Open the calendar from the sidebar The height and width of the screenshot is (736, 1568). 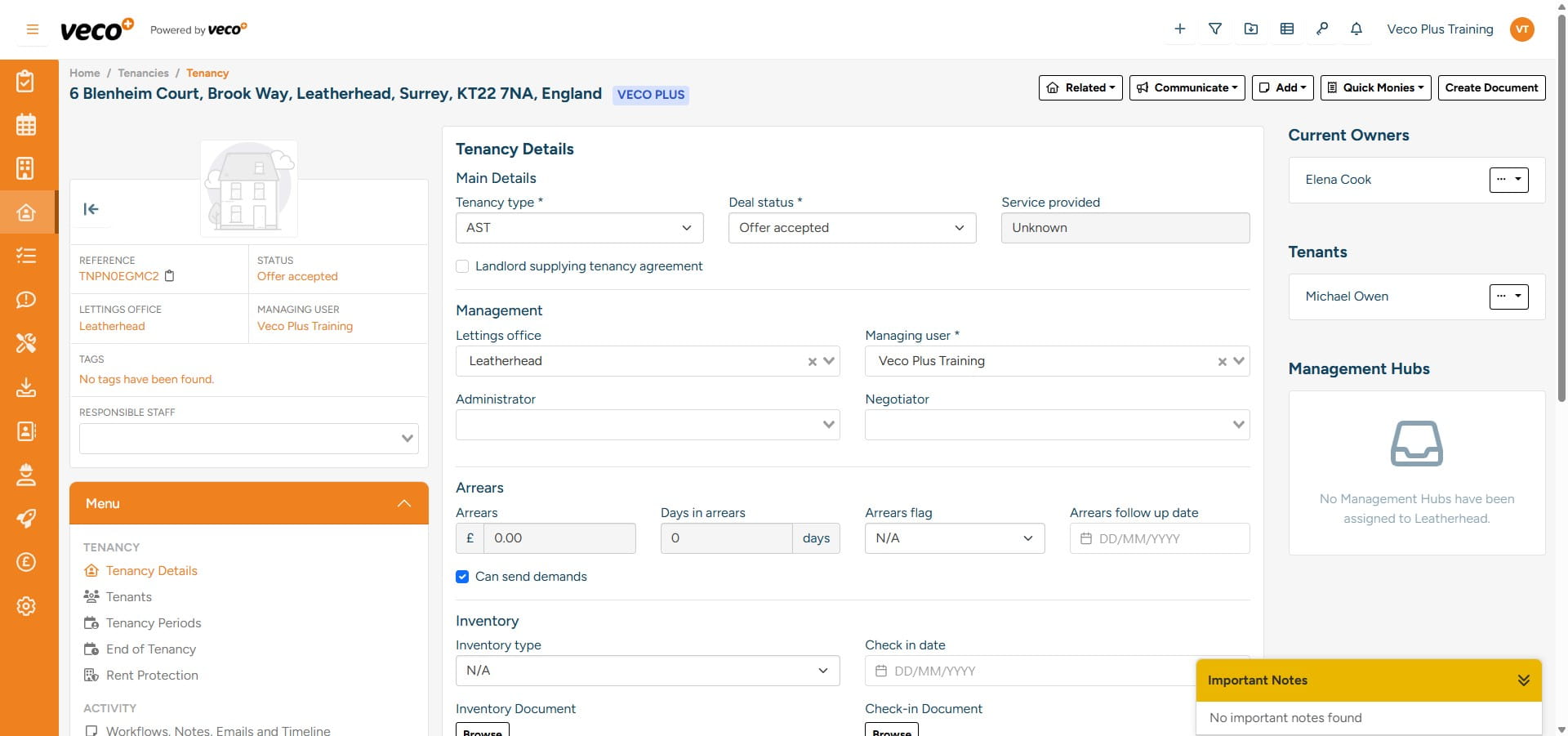pyautogui.click(x=27, y=124)
